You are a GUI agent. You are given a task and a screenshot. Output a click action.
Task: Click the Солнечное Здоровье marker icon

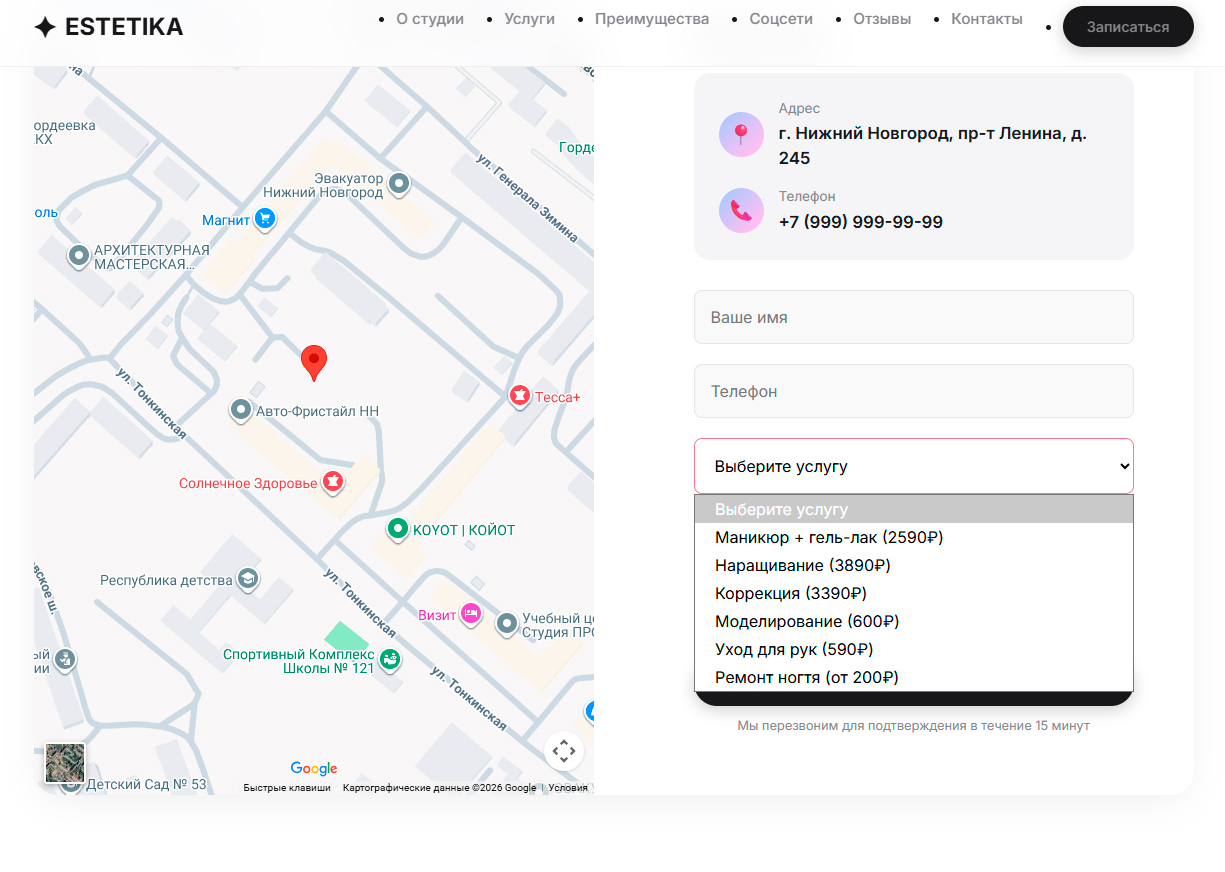pos(333,482)
